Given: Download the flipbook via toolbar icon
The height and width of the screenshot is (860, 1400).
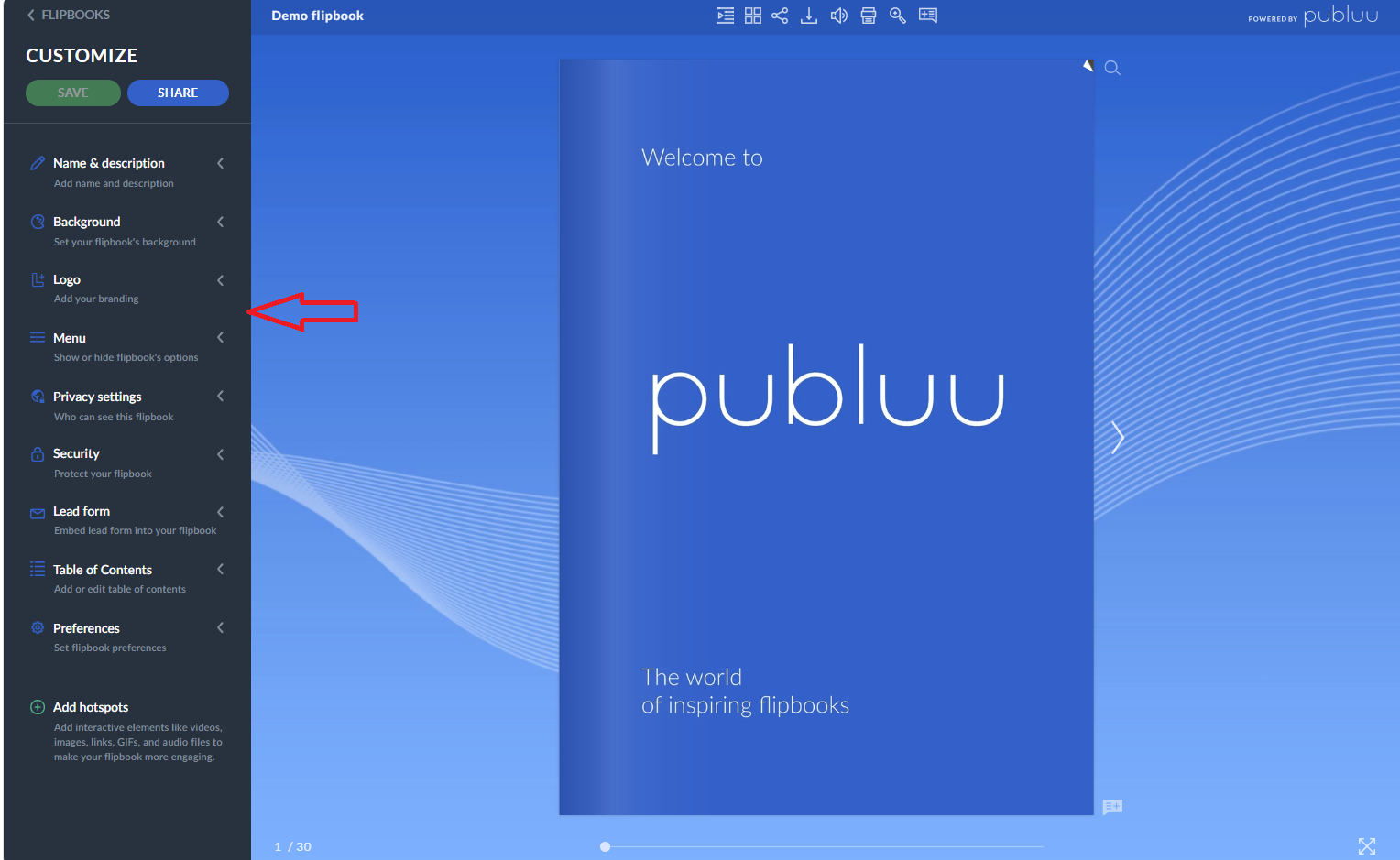Looking at the screenshot, I should pyautogui.click(x=808, y=16).
